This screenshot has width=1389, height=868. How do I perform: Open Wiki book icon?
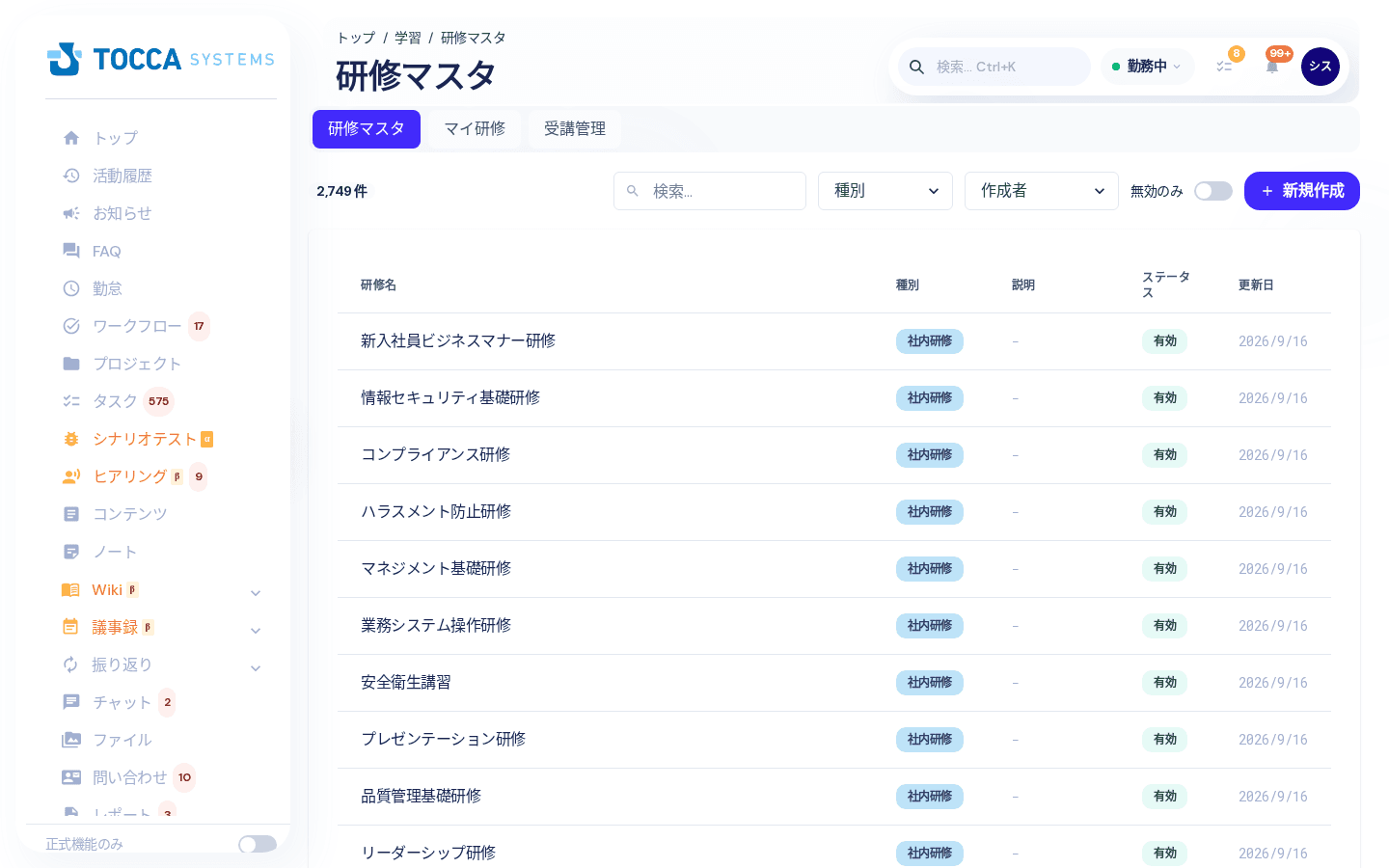pos(70,589)
